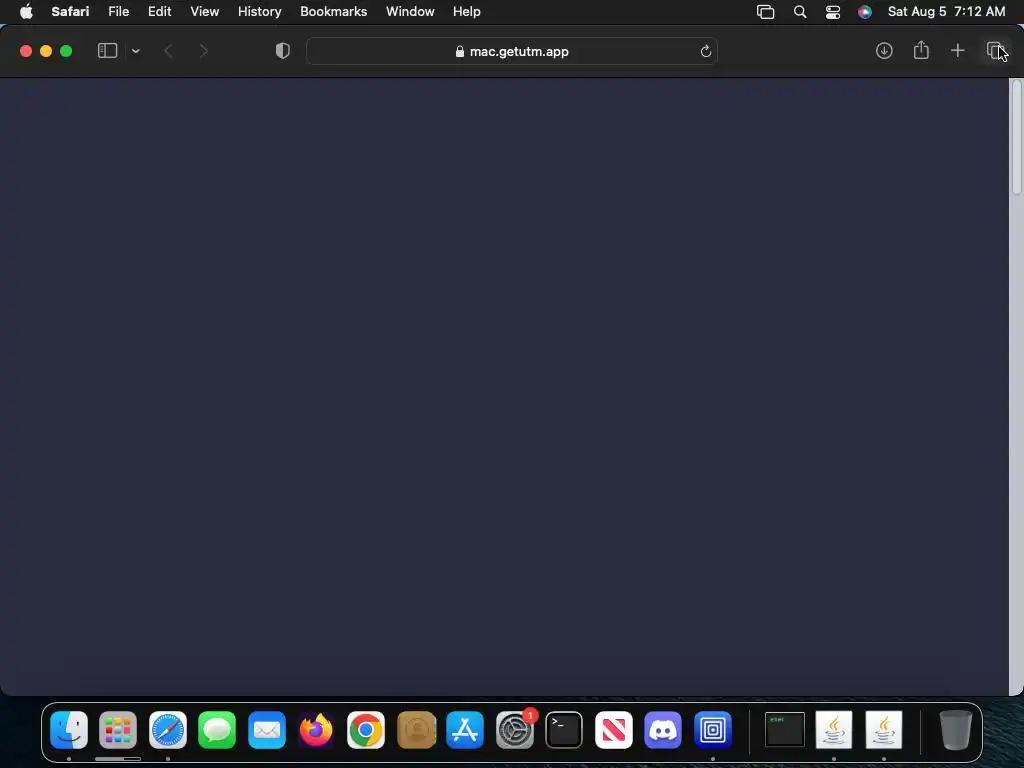Open the Bookmarks menu

click(x=333, y=12)
